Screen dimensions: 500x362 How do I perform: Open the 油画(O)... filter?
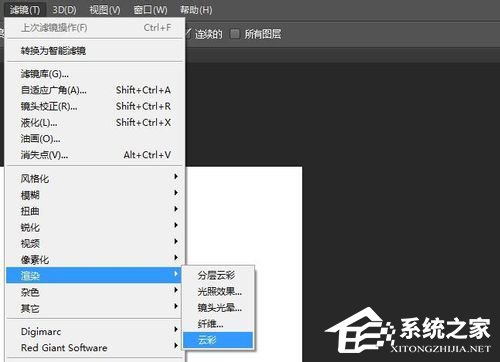(x=95, y=139)
